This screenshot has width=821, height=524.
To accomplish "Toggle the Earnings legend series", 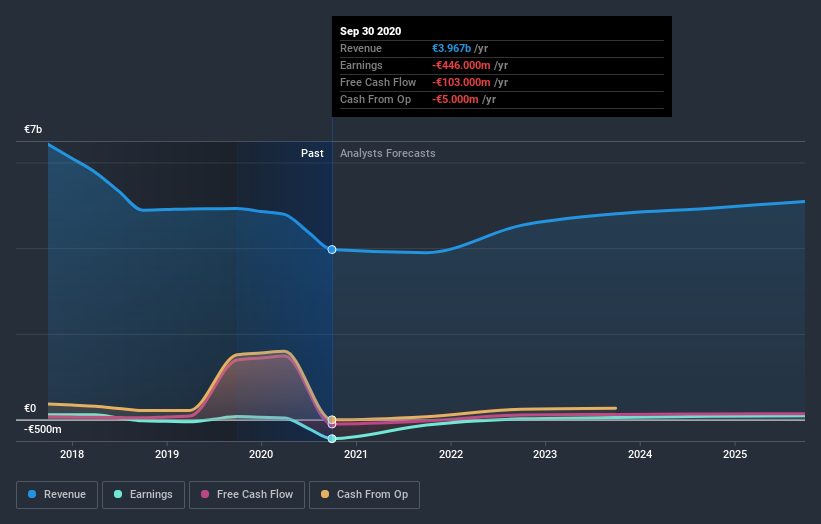I will [x=143, y=495].
